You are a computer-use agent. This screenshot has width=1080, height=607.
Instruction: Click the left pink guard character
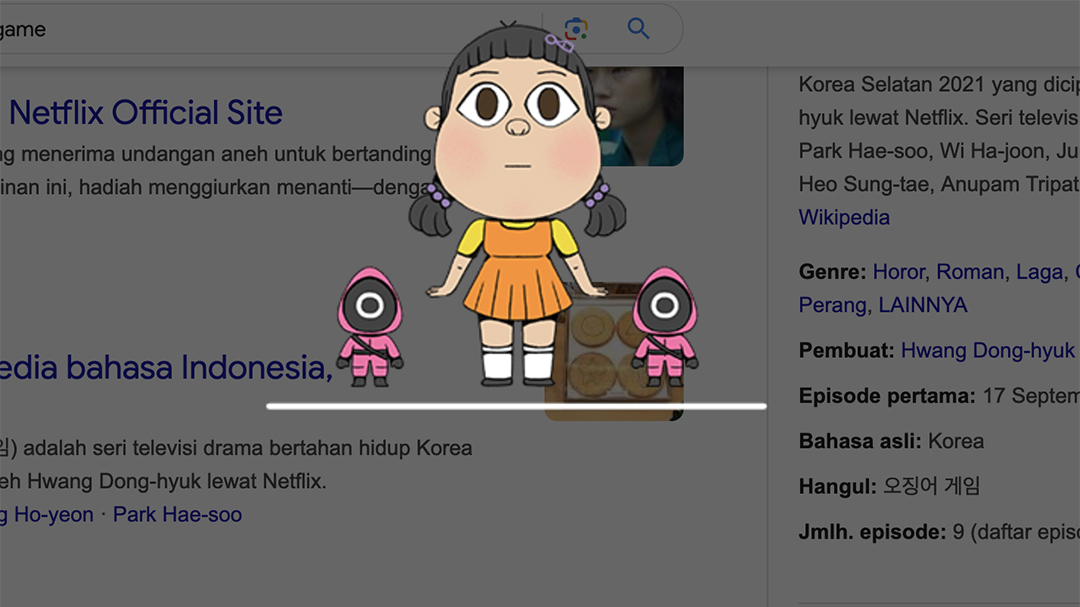(x=370, y=327)
